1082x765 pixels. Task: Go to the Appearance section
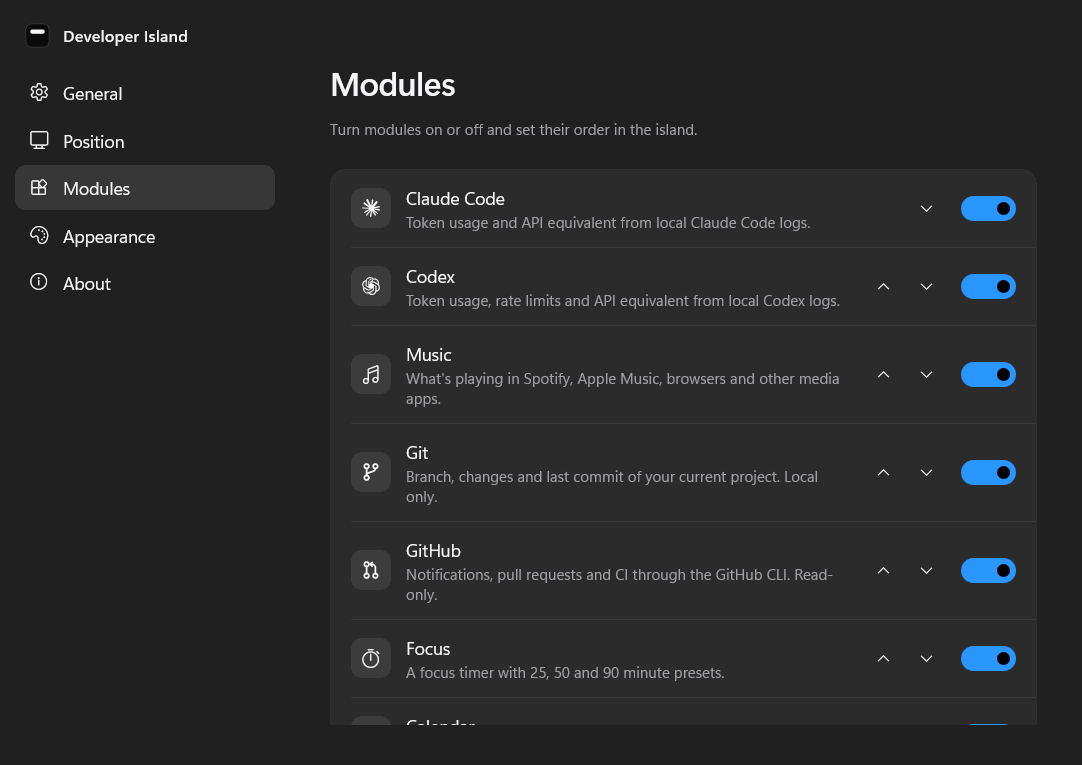click(145, 237)
